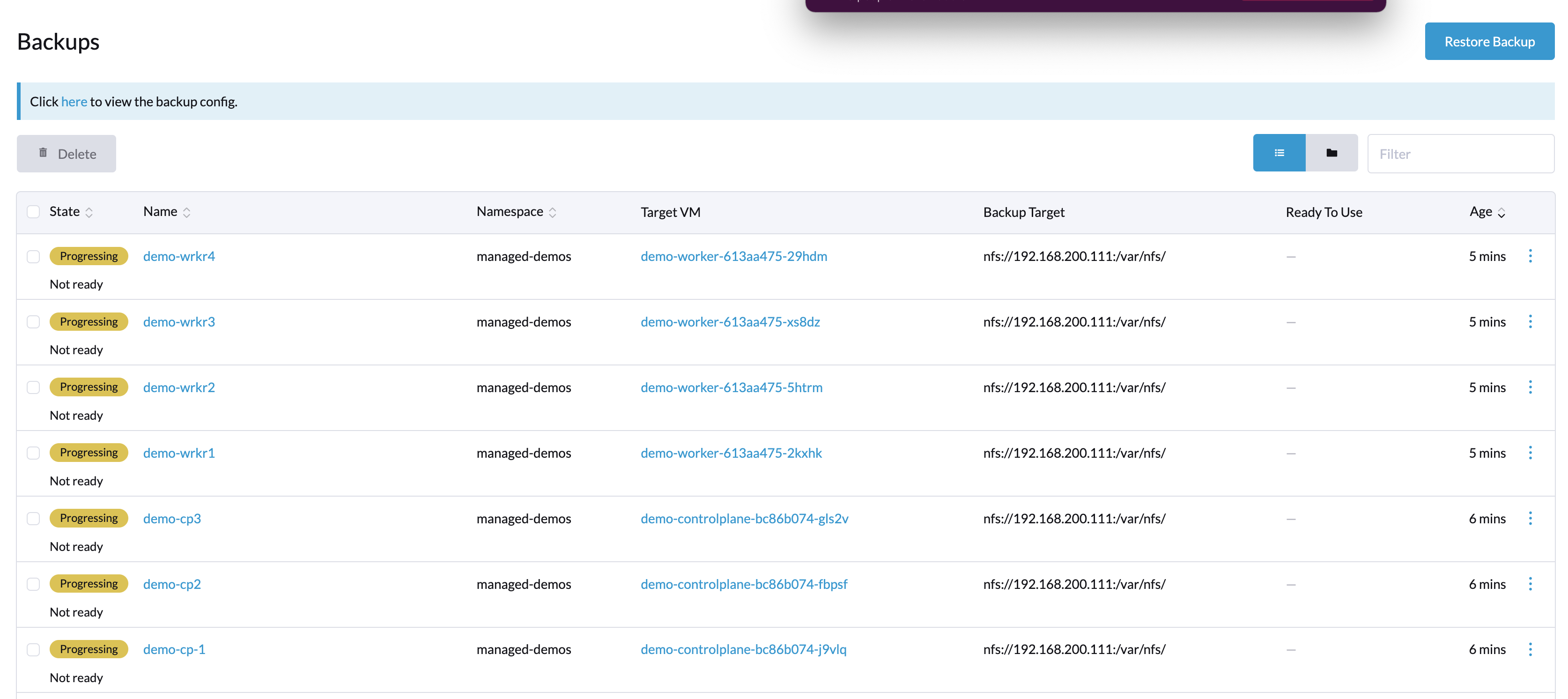Select the demo-wrkr4 backup checkbox
Screen dimensions: 1568x699
click(x=33, y=256)
